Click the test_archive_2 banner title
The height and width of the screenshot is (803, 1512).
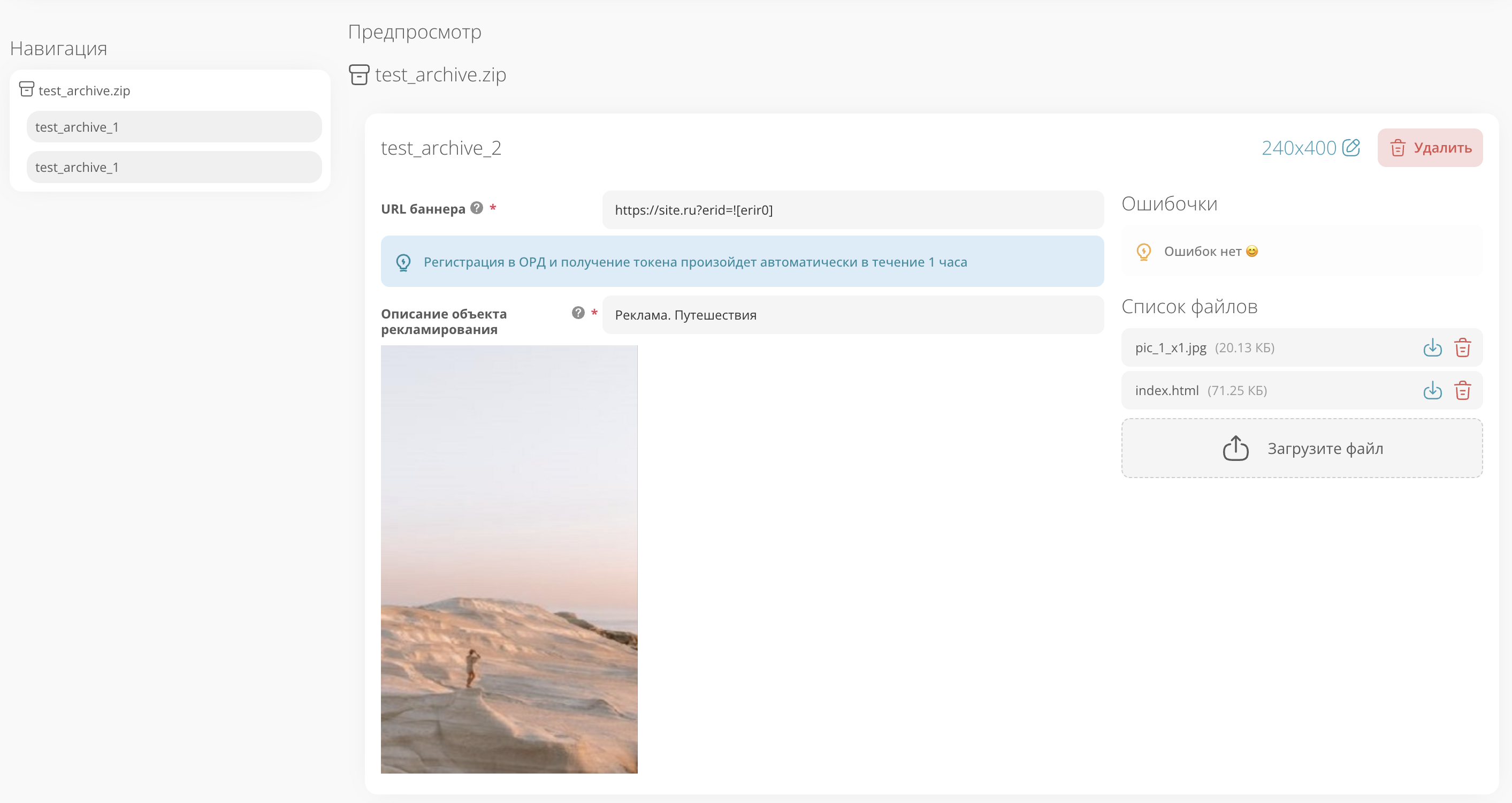point(441,148)
